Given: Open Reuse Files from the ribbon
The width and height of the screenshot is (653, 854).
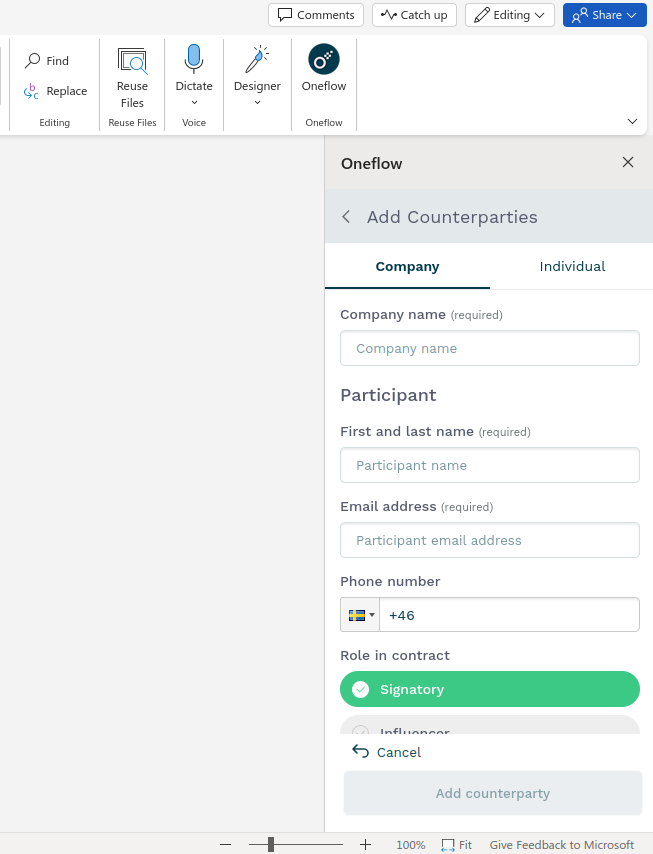Looking at the screenshot, I should [x=132, y=78].
